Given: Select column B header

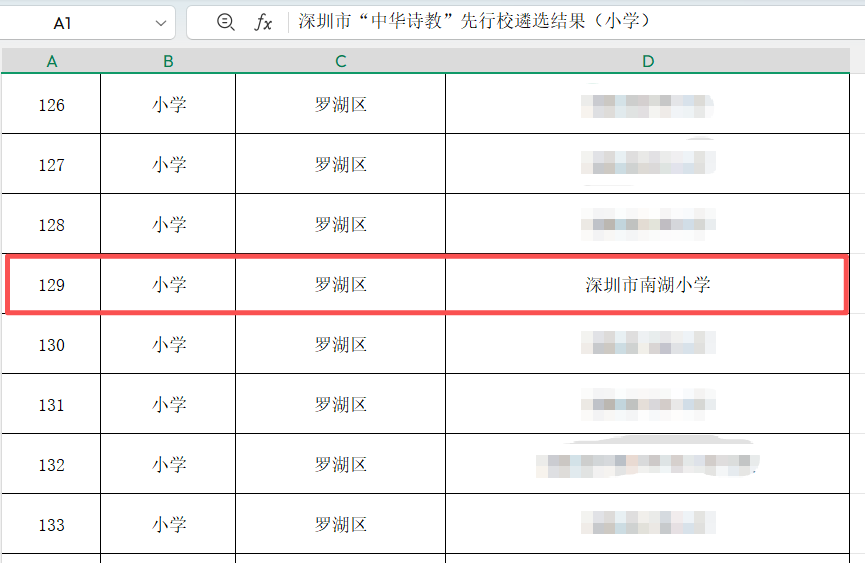Looking at the screenshot, I should 168,61.
